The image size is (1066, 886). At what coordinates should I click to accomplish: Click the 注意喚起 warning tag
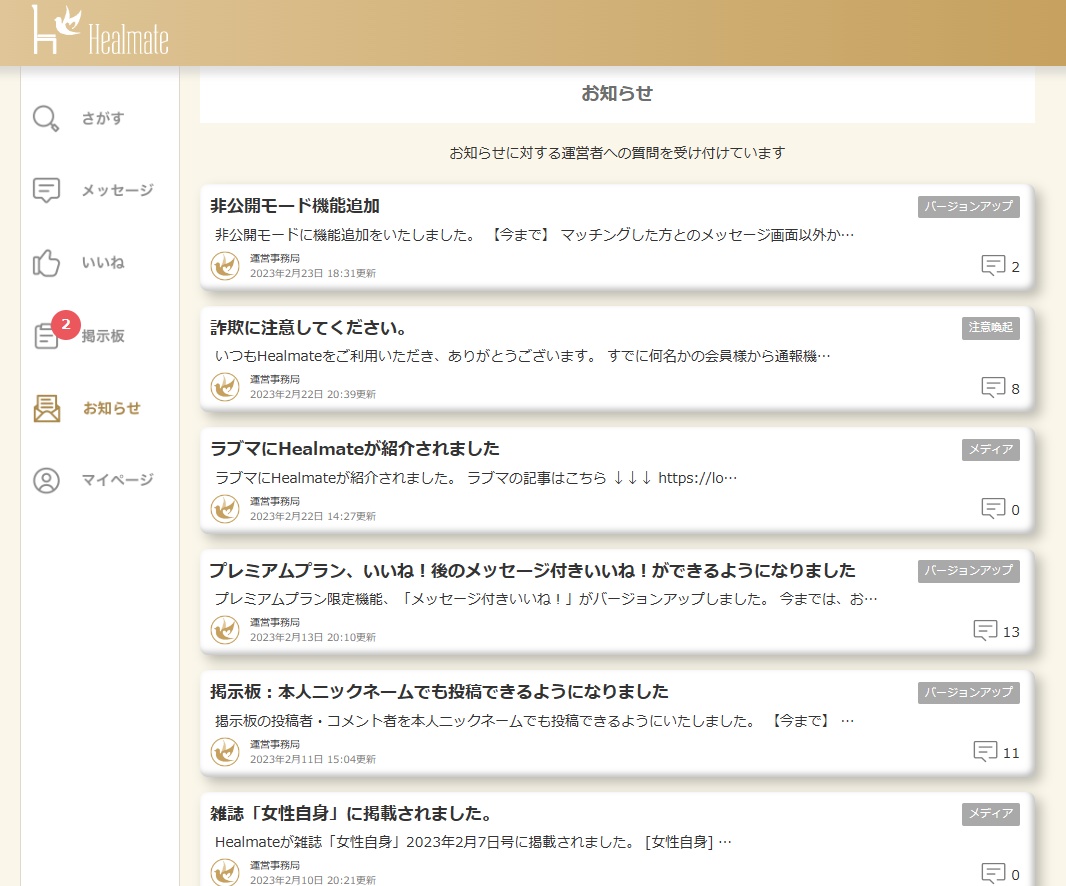coord(991,328)
